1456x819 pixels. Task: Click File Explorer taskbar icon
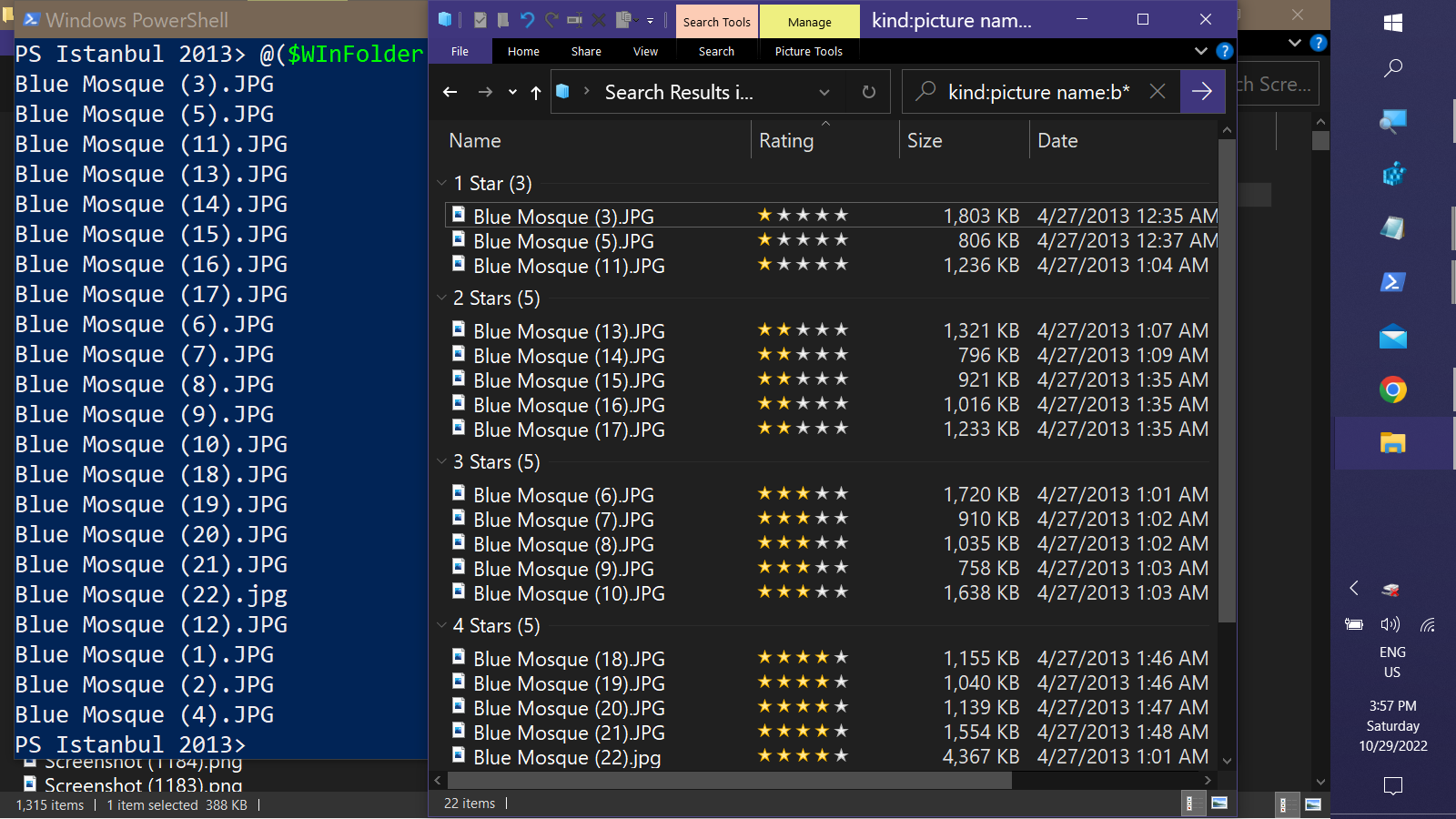pyautogui.click(x=1393, y=443)
